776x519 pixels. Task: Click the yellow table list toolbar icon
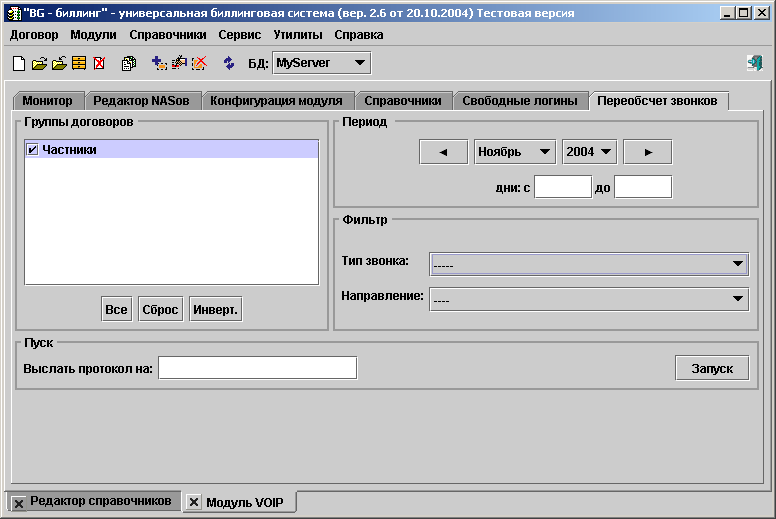79,63
